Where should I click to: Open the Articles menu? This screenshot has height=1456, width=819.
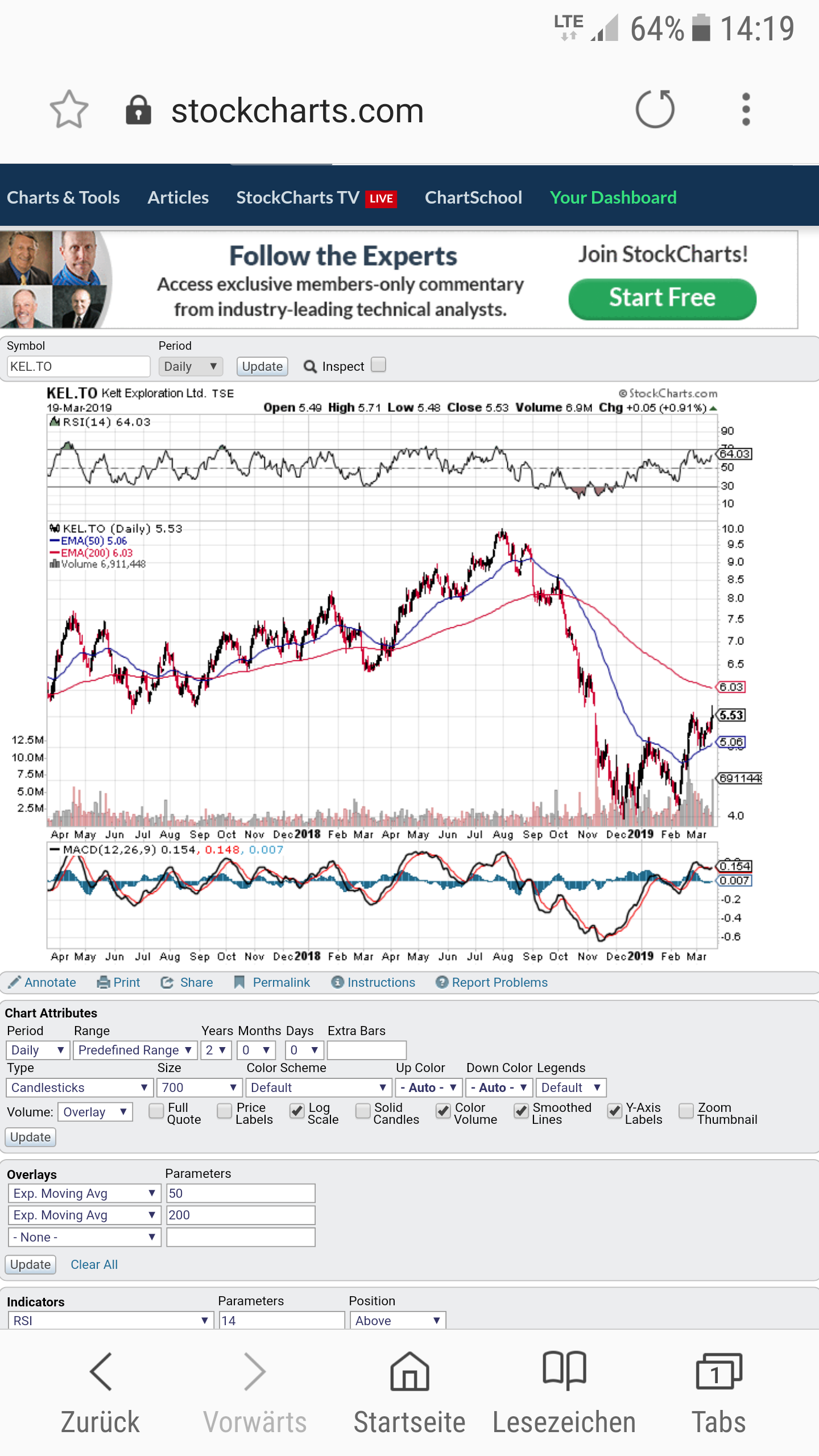[x=178, y=197]
